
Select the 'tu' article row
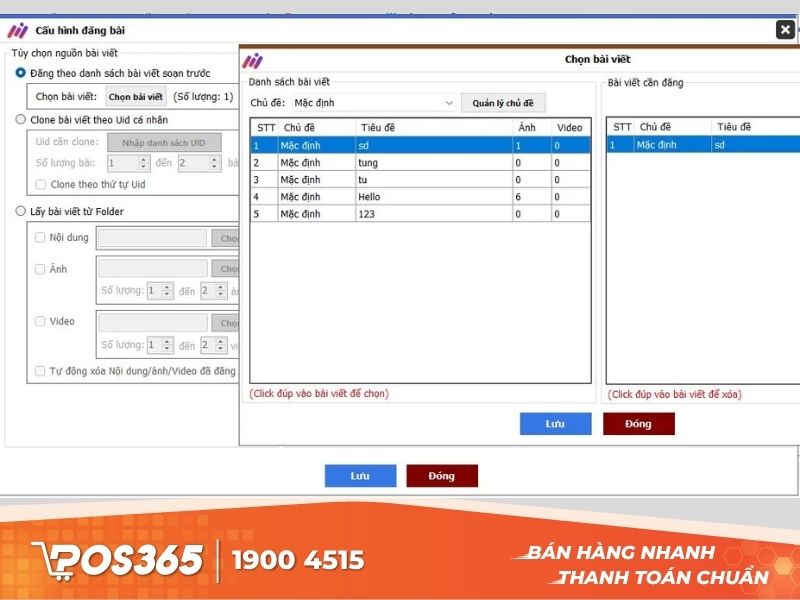click(421, 180)
